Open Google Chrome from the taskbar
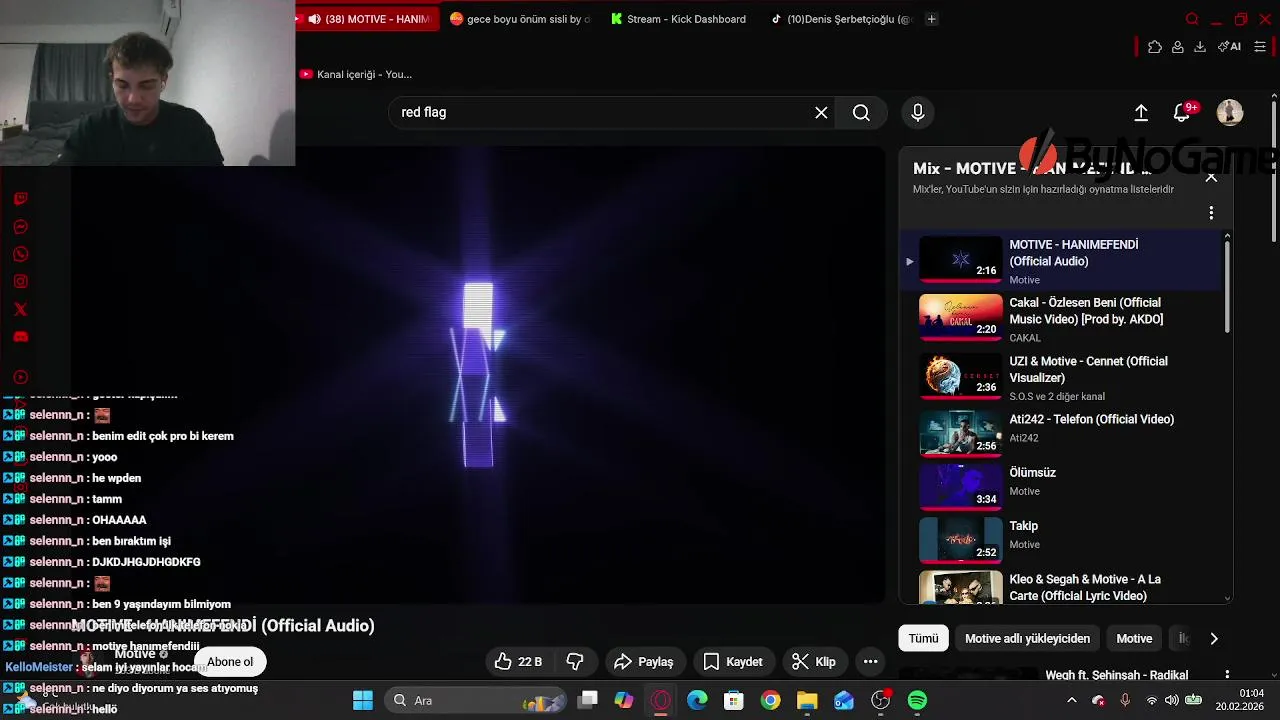Image resolution: width=1280 pixels, height=720 pixels. (770, 700)
